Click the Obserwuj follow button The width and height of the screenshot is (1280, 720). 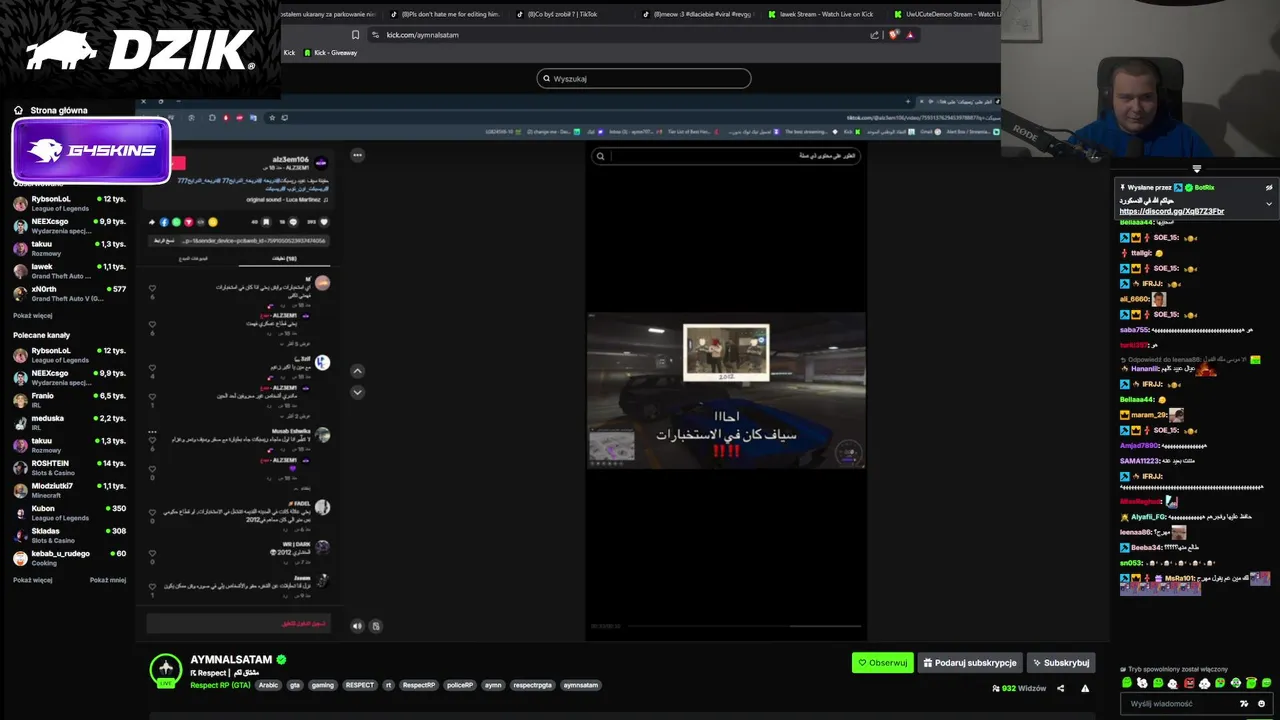pos(882,663)
